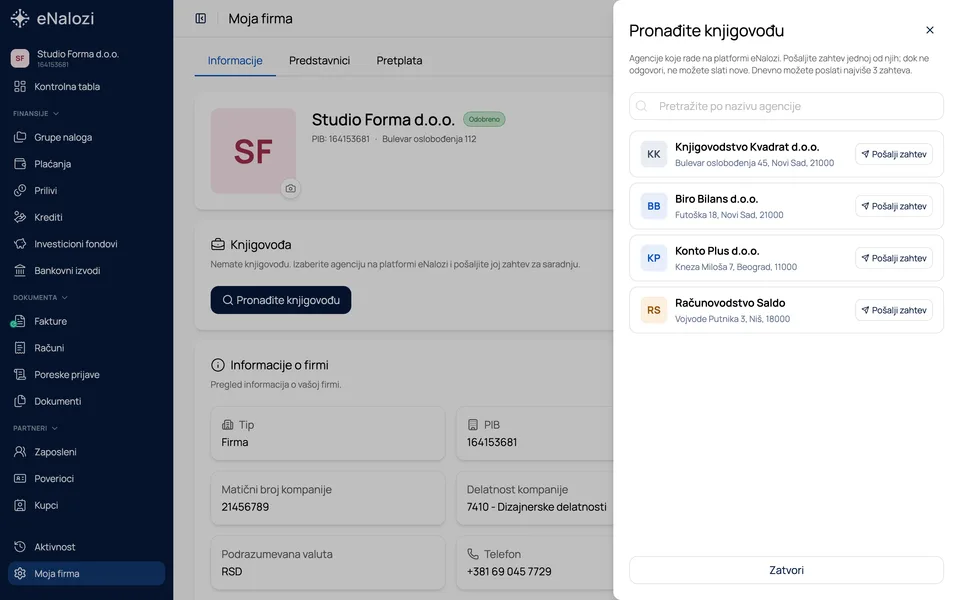Click 7410 - Dizajnerske delatnosti value
Image resolution: width=960 pixels, height=600 pixels.
point(536,507)
